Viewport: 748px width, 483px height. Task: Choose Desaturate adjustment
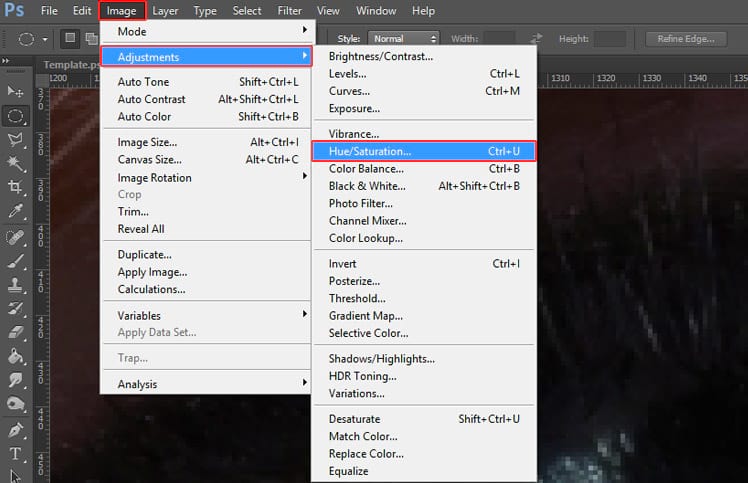pyautogui.click(x=424, y=419)
